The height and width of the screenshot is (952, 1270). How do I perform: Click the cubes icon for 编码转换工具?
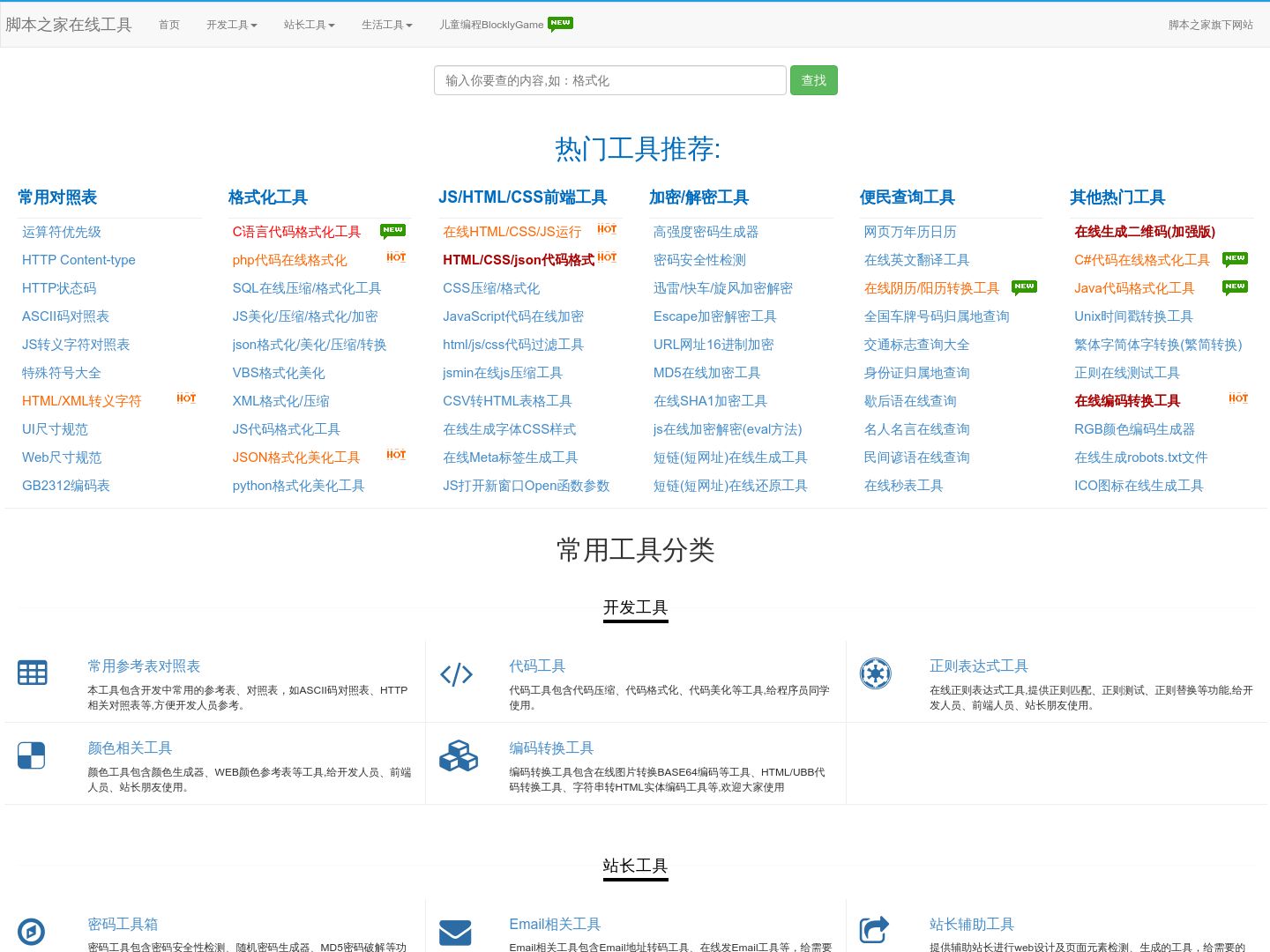(x=459, y=755)
